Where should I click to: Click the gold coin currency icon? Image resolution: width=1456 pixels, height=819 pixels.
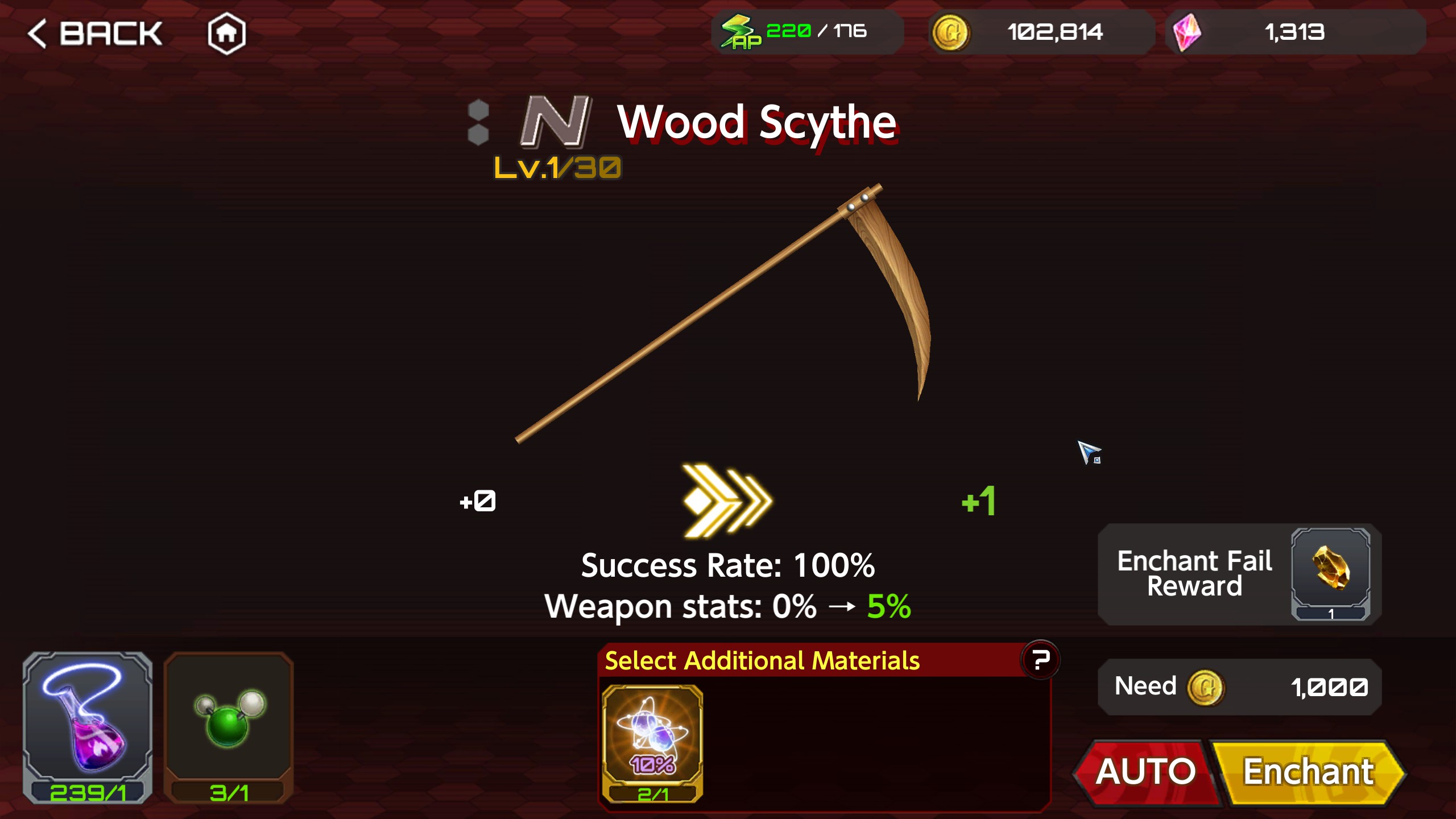pyautogui.click(x=949, y=33)
